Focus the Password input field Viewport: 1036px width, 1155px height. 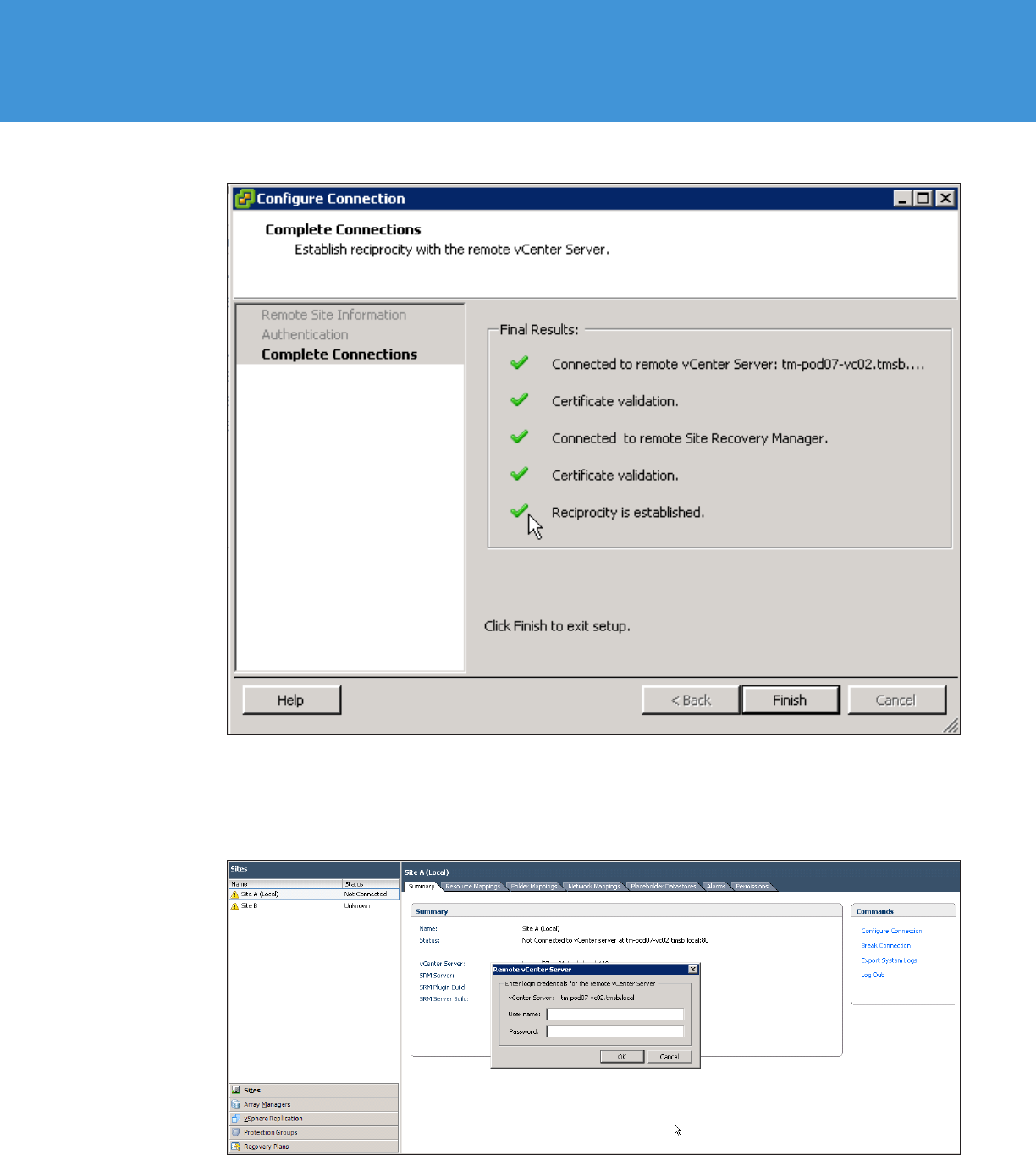[615, 1031]
